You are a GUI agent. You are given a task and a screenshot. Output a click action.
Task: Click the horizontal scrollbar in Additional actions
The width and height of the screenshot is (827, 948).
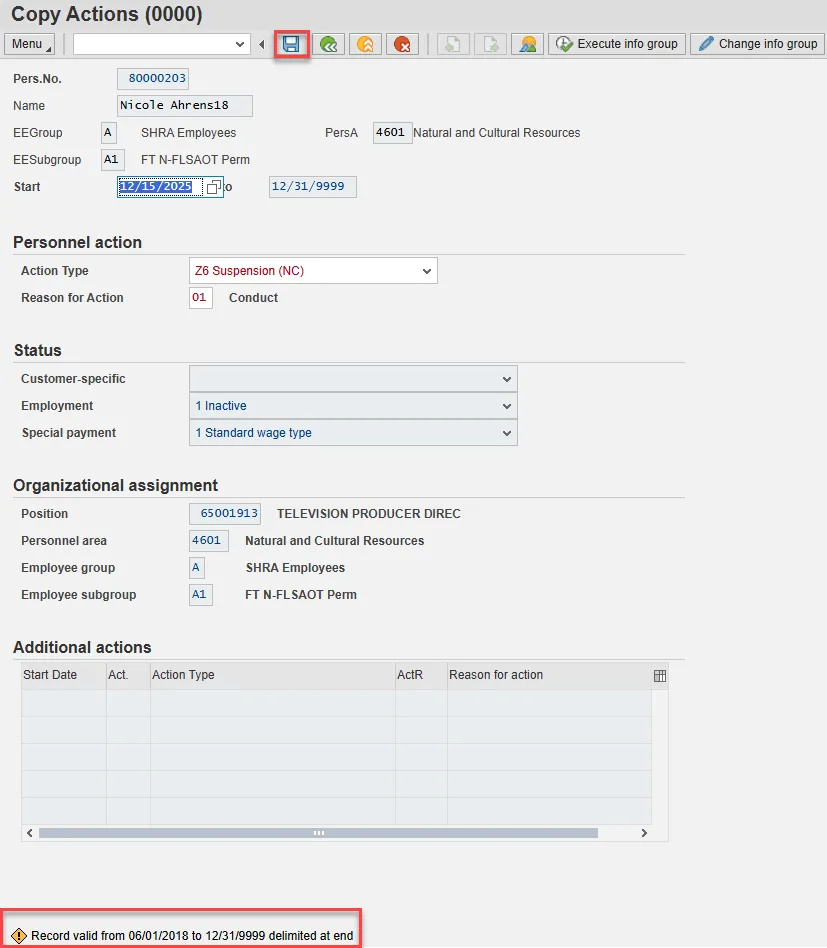(318, 832)
